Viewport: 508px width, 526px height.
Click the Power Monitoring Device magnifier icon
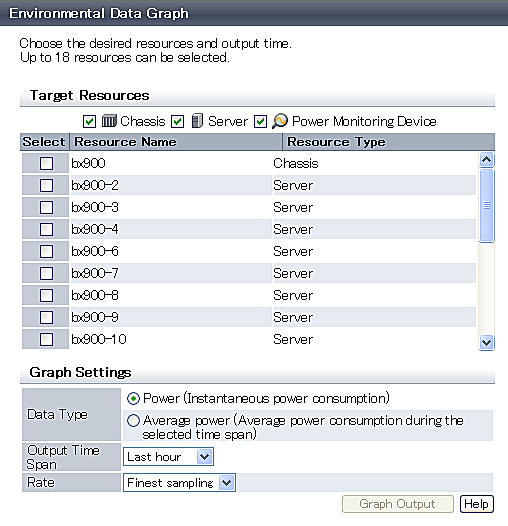(x=280, y=121)
